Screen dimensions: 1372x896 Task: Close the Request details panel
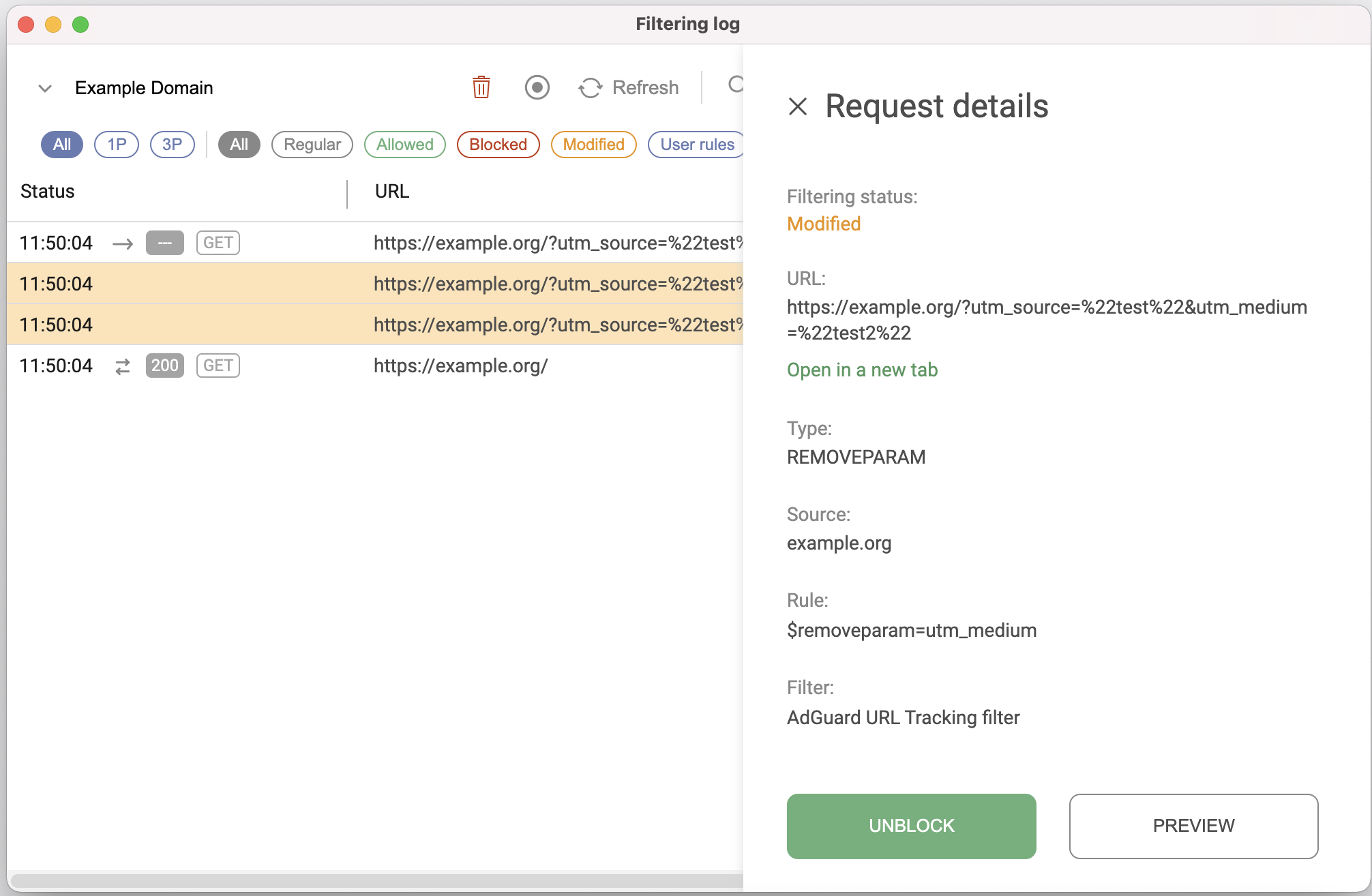tap(799, 107)
